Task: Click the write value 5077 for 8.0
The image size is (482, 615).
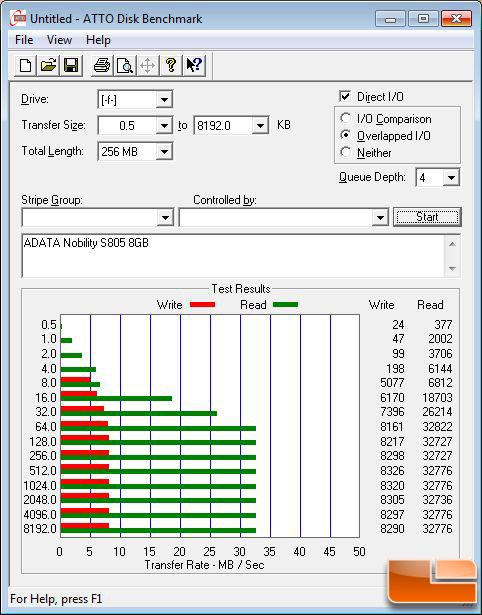Action: (x=392, y=382)
